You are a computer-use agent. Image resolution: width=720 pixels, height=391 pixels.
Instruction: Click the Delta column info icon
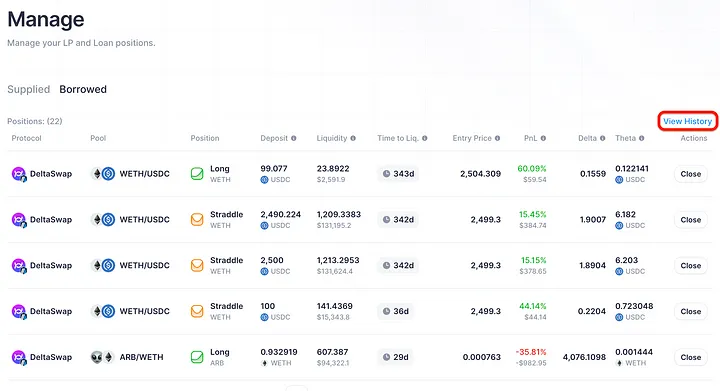point(602,138)
